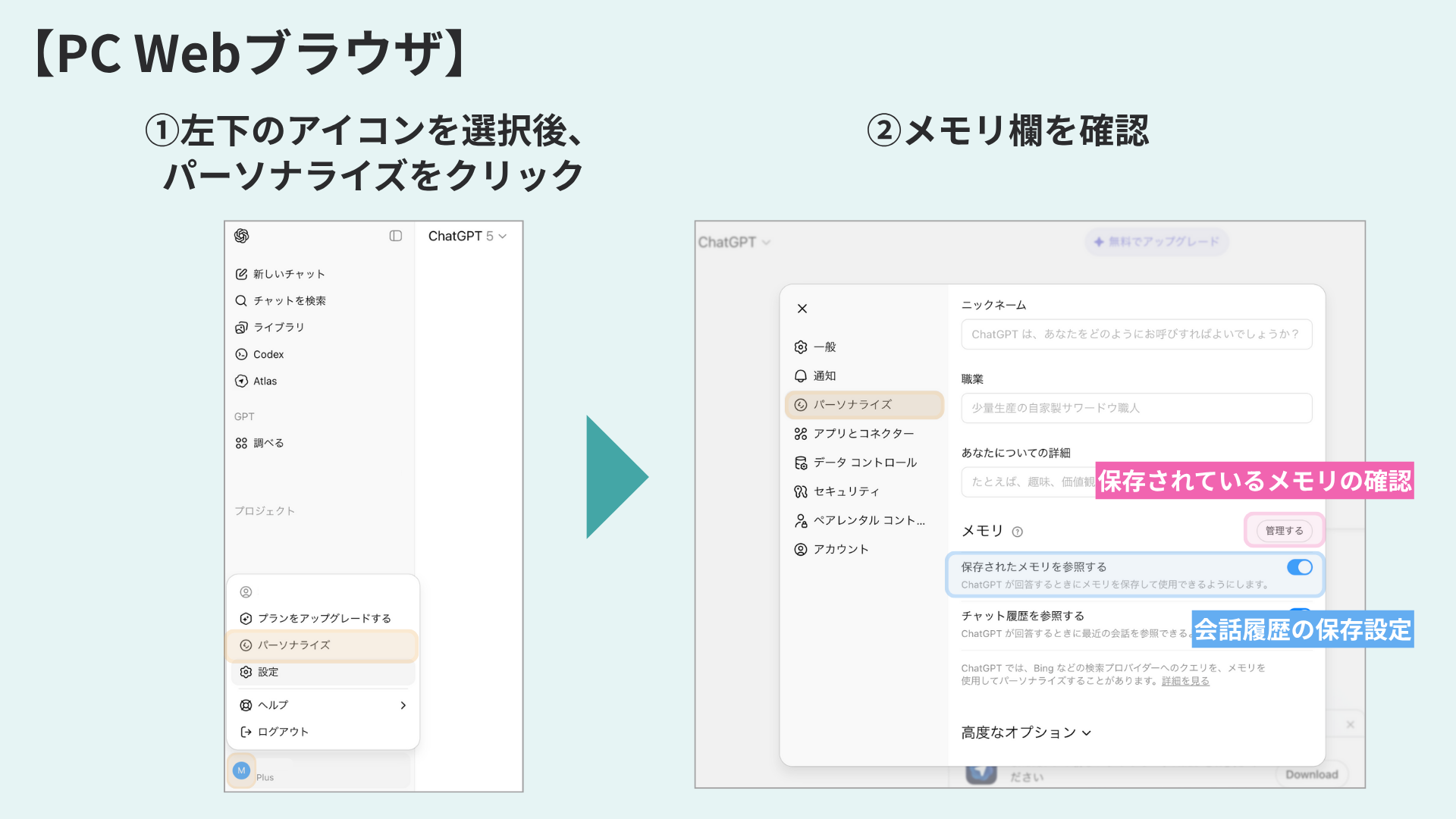Click the M Plus account avatar

241,770
